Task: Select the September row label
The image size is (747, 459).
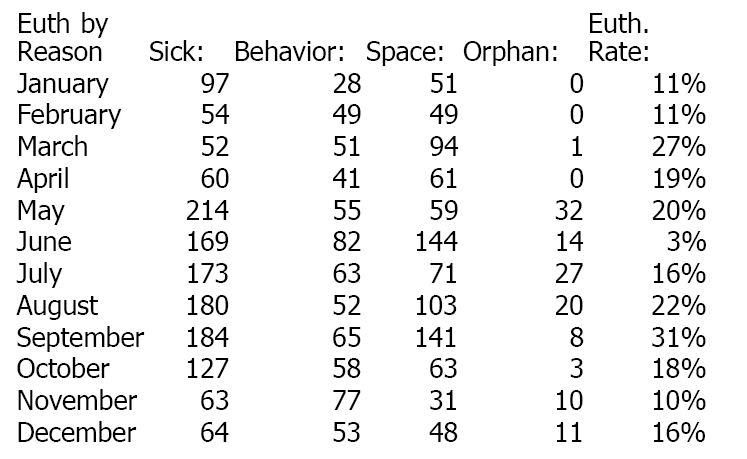Action: tap(80, 338)
